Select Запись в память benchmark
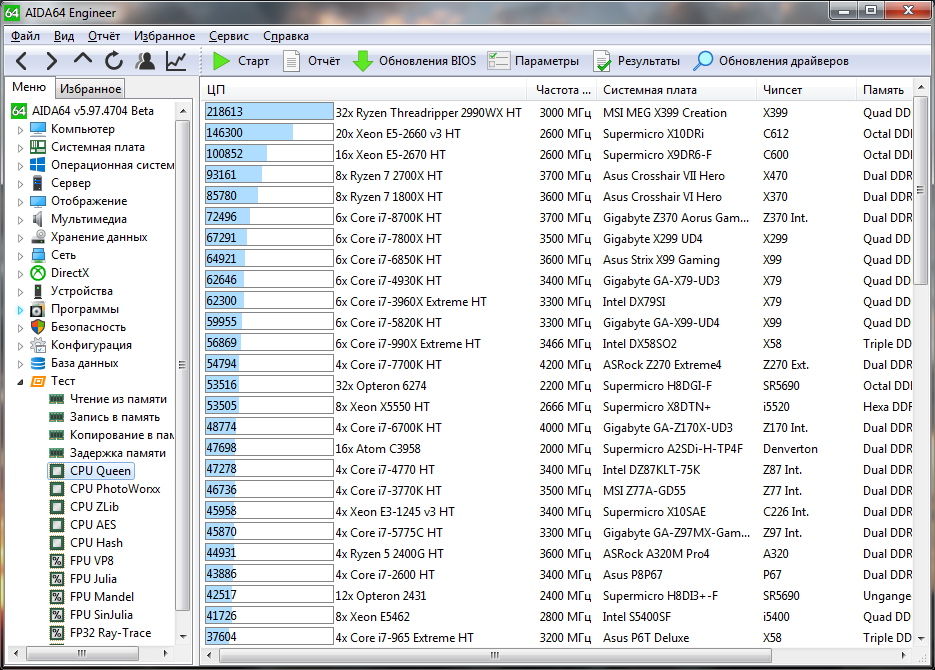Image resolution: width=935 pixels, height=670 pixels. tap(115, 417)
